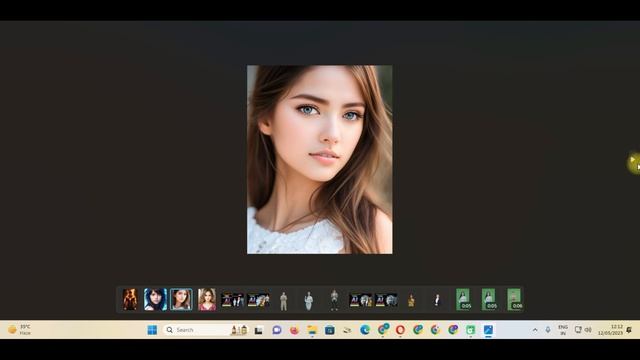Open Microsoft Edge from the taskbar
Viewport: 640px width, 360px height.
pyautogui.click(x=365, y=330)
